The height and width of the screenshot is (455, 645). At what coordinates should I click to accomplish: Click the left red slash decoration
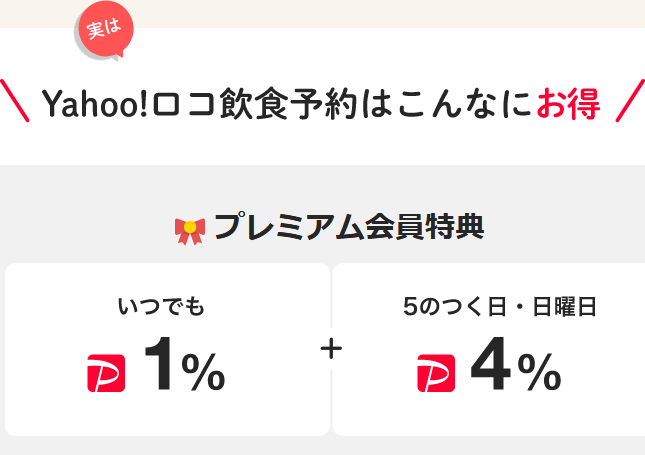(x=15, y=100)
